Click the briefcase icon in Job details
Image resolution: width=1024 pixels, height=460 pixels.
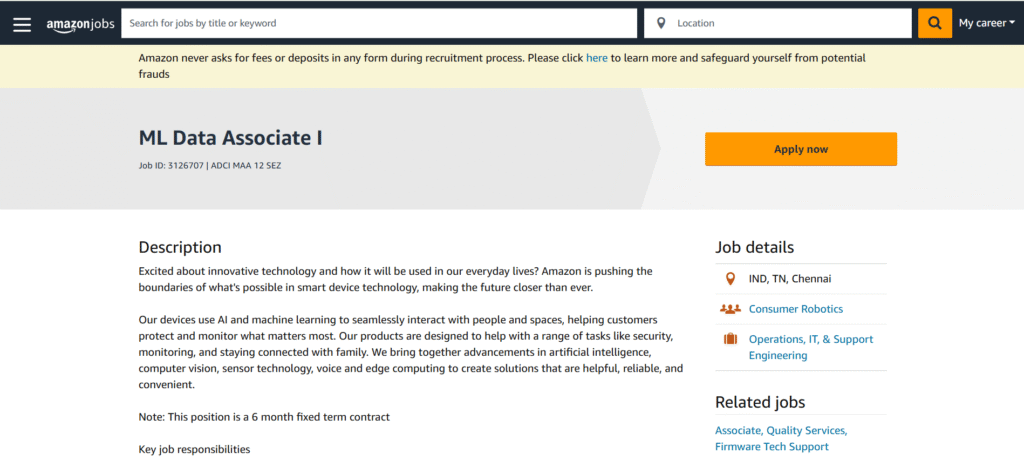pyautogui.click(x=730, y=340)
